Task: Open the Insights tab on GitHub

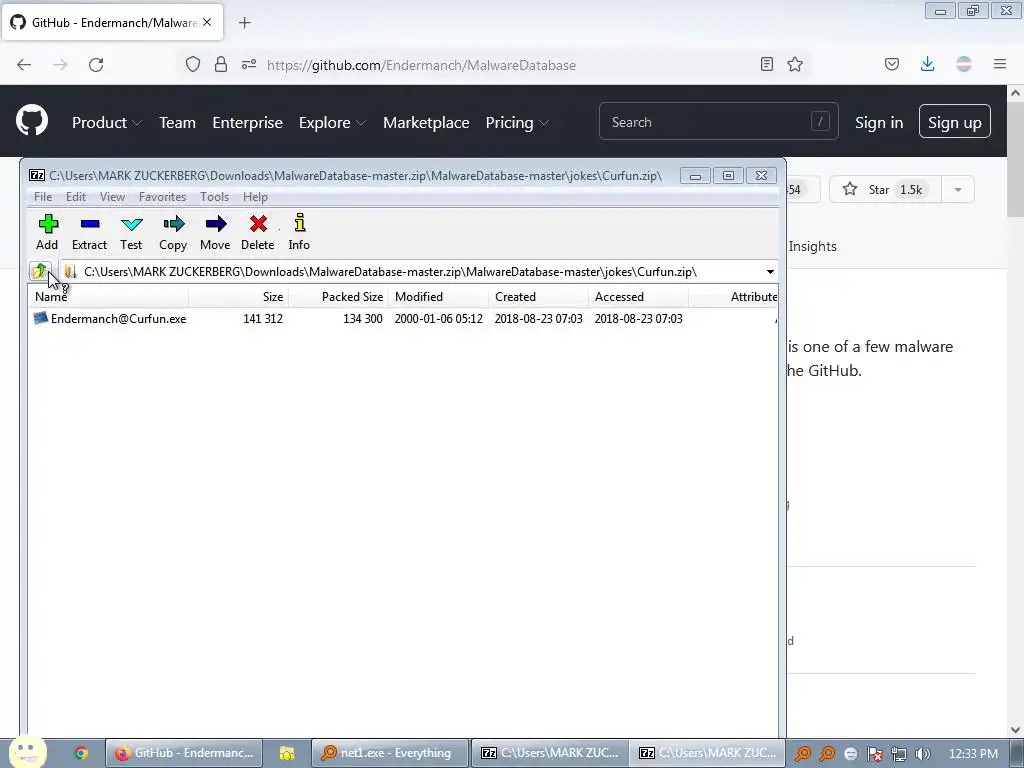Action: (812, 246)
